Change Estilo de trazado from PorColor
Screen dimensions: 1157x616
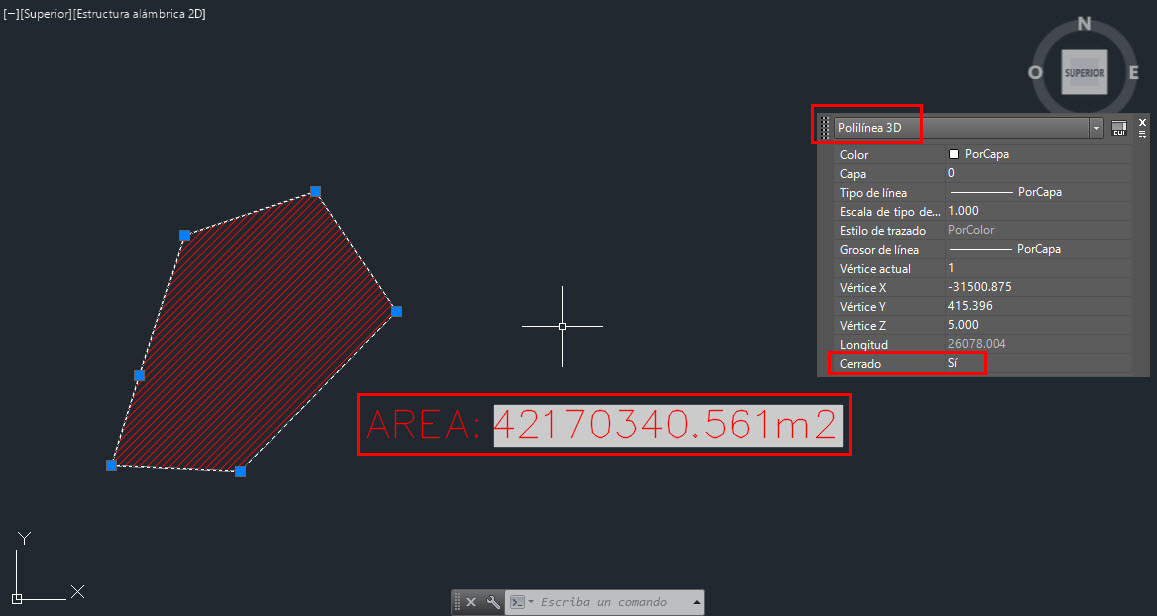tap(970, 230)
